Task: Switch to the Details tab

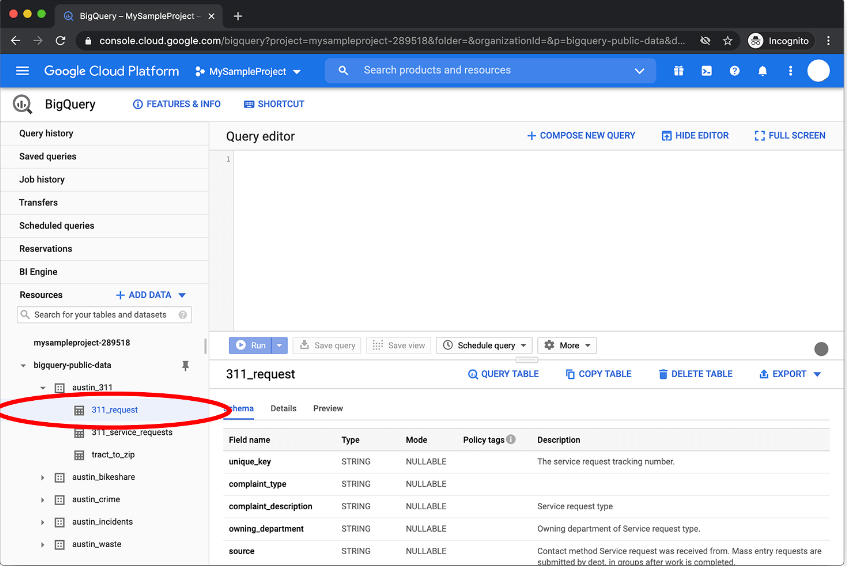Action: 283,408
